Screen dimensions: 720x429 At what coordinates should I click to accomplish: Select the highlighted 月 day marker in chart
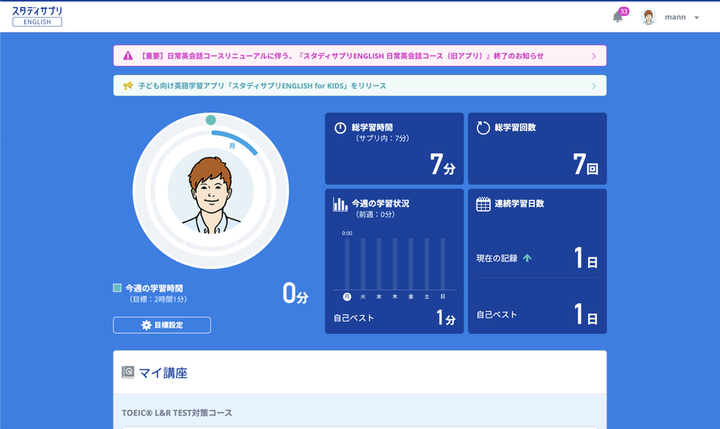tap(347, 297)
